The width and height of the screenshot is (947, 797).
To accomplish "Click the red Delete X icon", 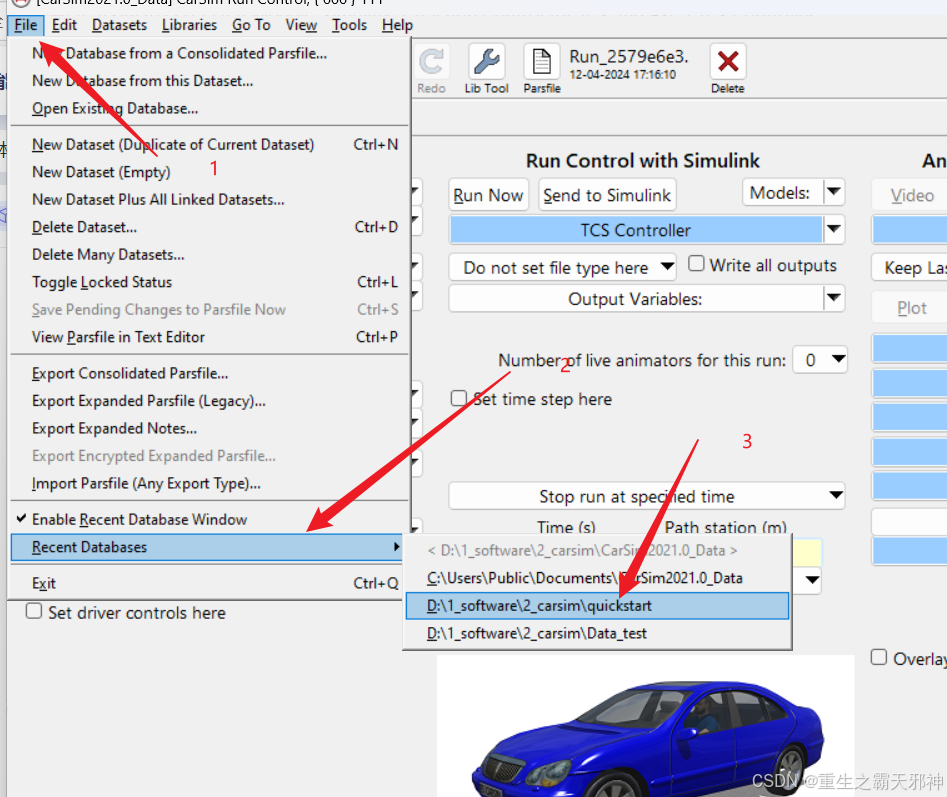I will pyautogui.click(x=728, y=62).
